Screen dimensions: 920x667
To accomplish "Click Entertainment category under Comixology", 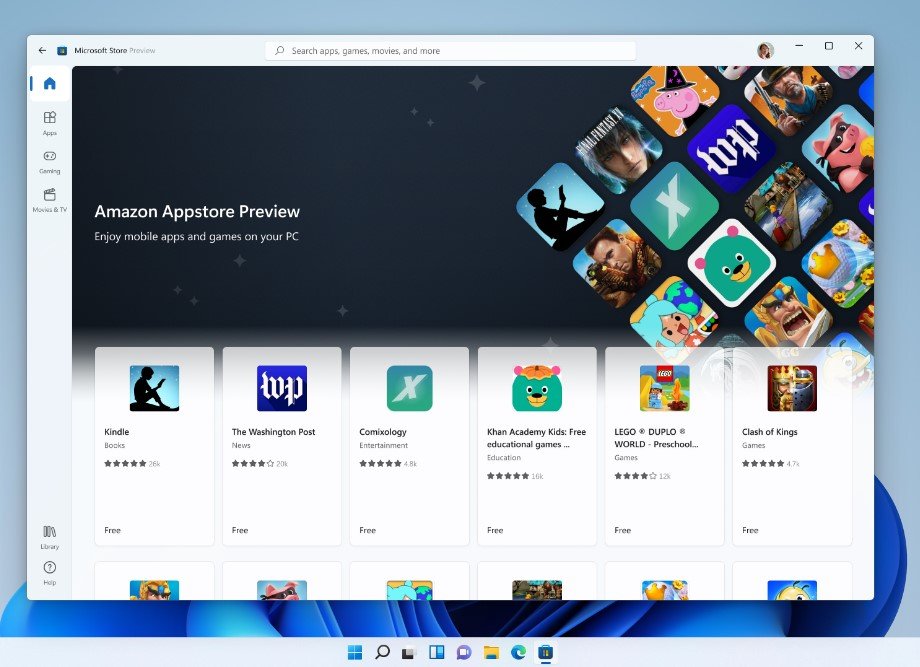I will tap(384, 445).
